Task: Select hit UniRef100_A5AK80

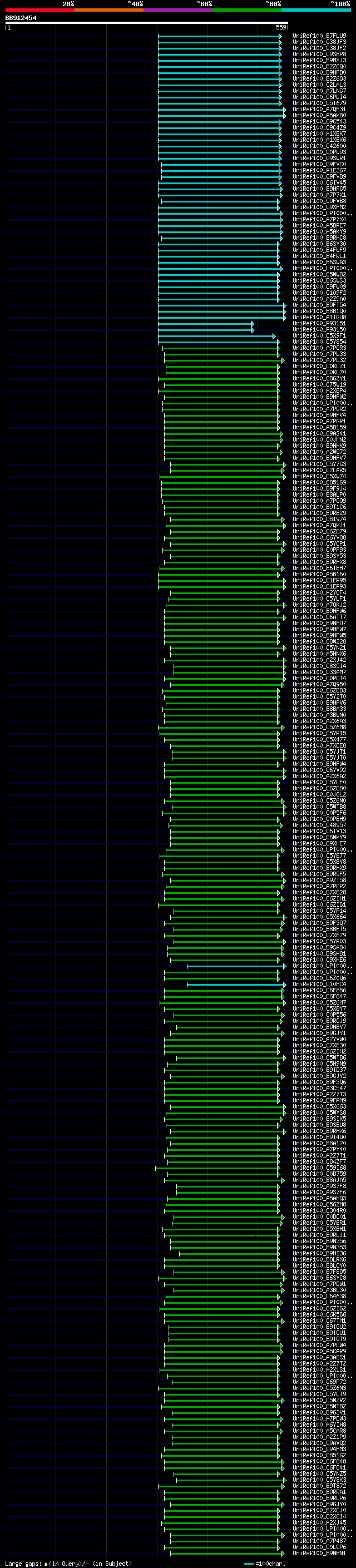Action: 319,115
